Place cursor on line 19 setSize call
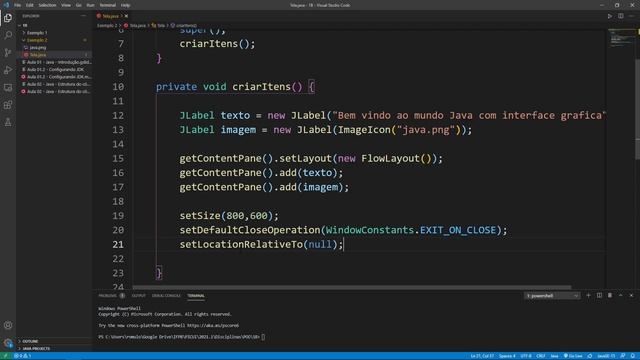Viewport: 640px width, 360px height. click(x=229, y=216)
